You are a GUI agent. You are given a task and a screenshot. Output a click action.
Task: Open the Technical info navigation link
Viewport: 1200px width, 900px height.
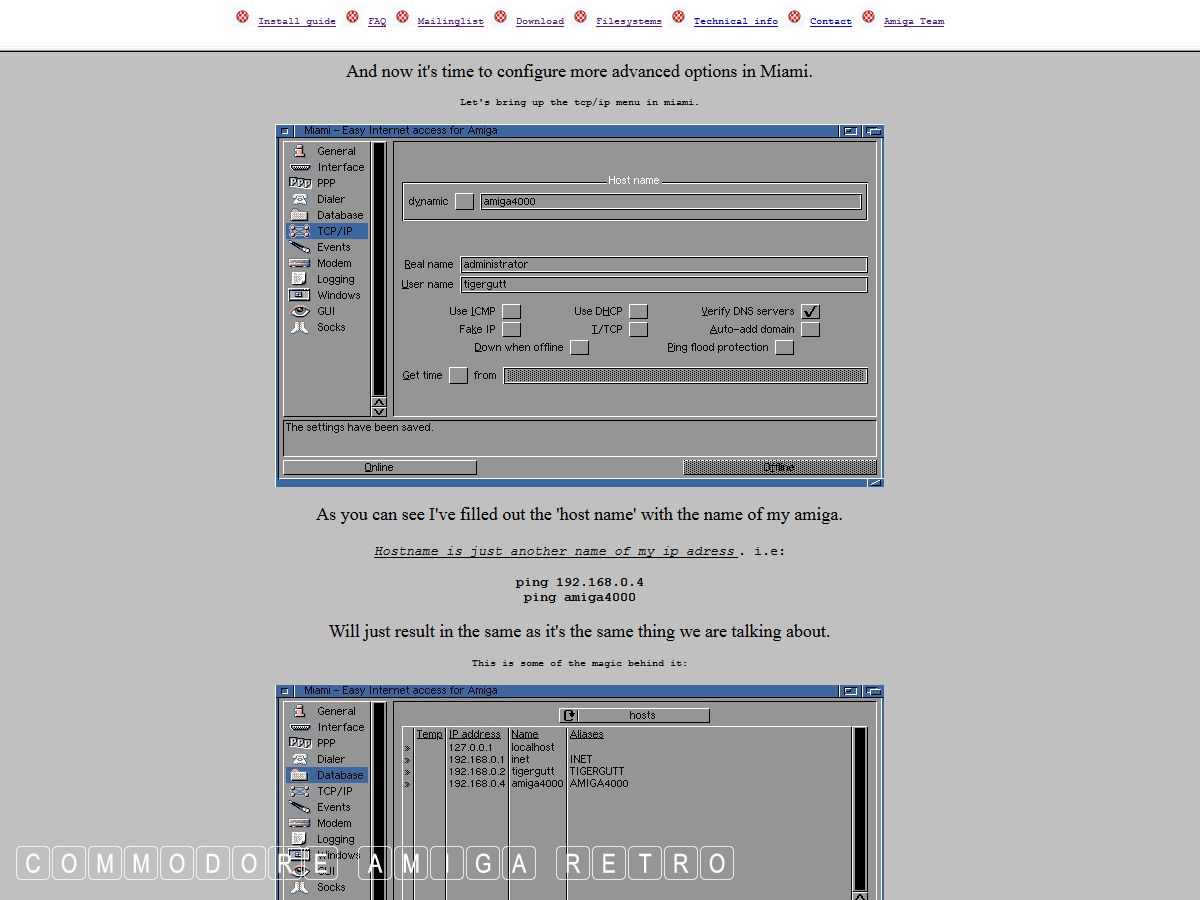point(735,21)
